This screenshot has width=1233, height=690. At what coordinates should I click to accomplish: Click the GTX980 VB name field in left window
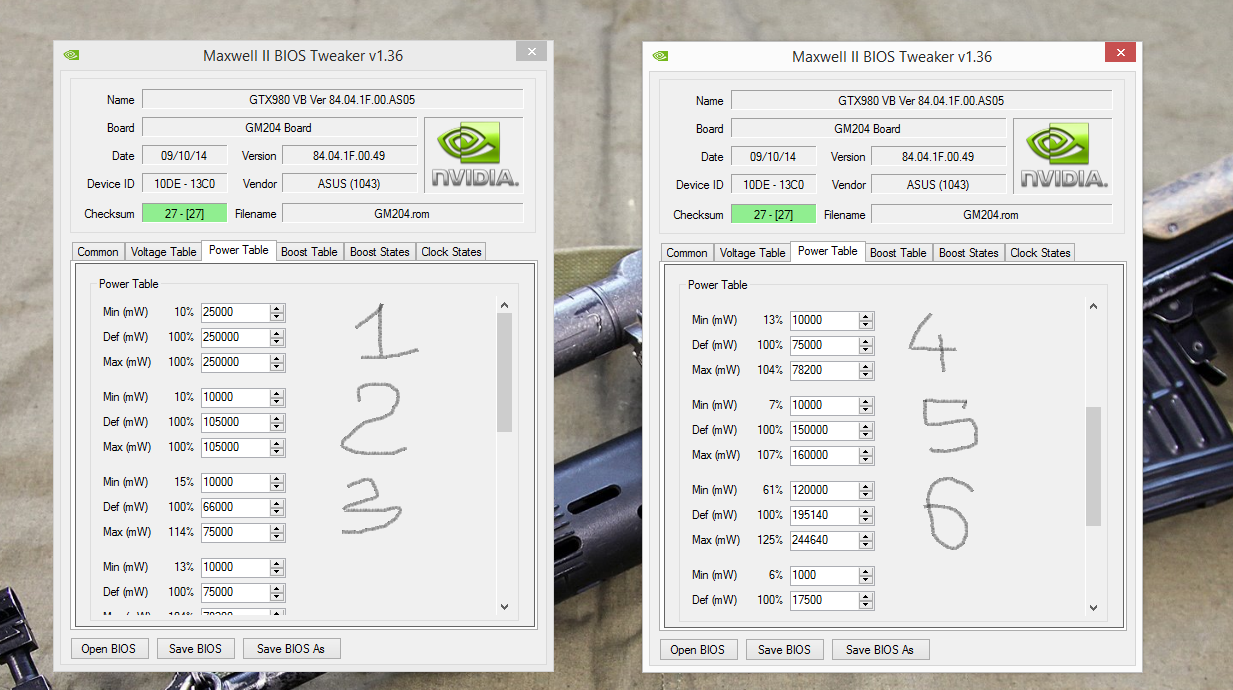click(x=332, y=99)
